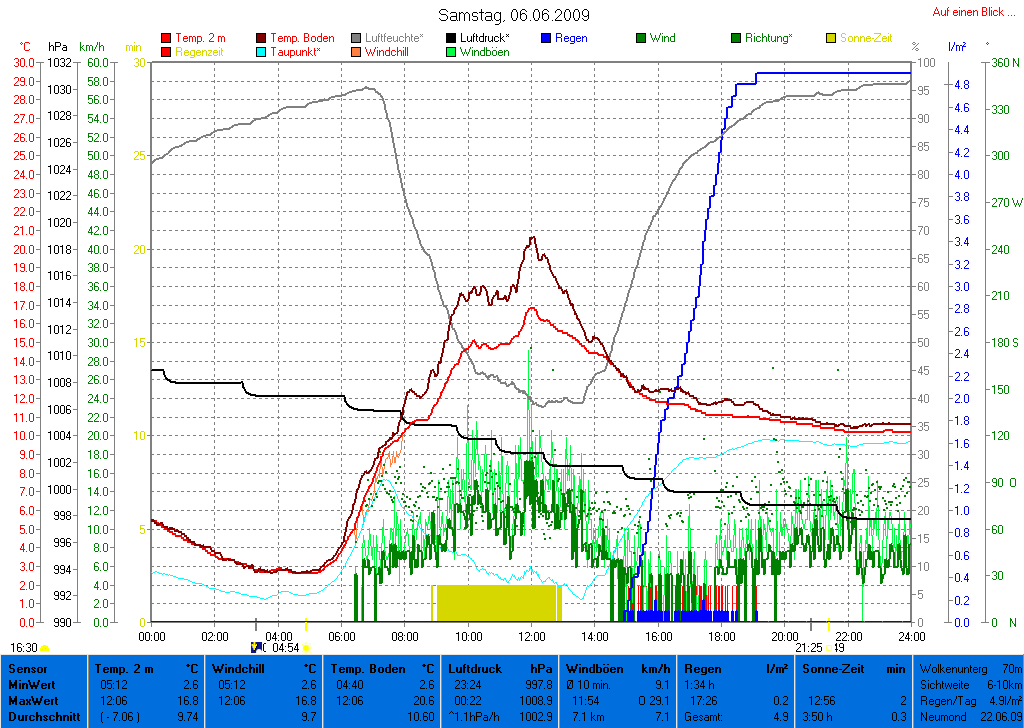This screenshot has height=728, width=1024.
Task: Click the blue Regen legend square
Action: pyautogui.click(x=546, y=38)
